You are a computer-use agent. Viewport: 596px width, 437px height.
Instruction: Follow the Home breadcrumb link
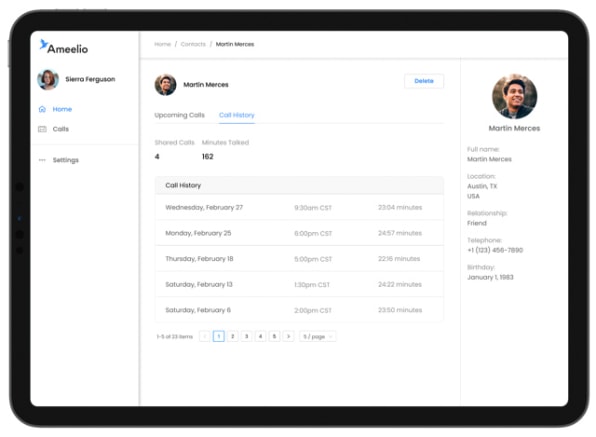pos(162,44)
